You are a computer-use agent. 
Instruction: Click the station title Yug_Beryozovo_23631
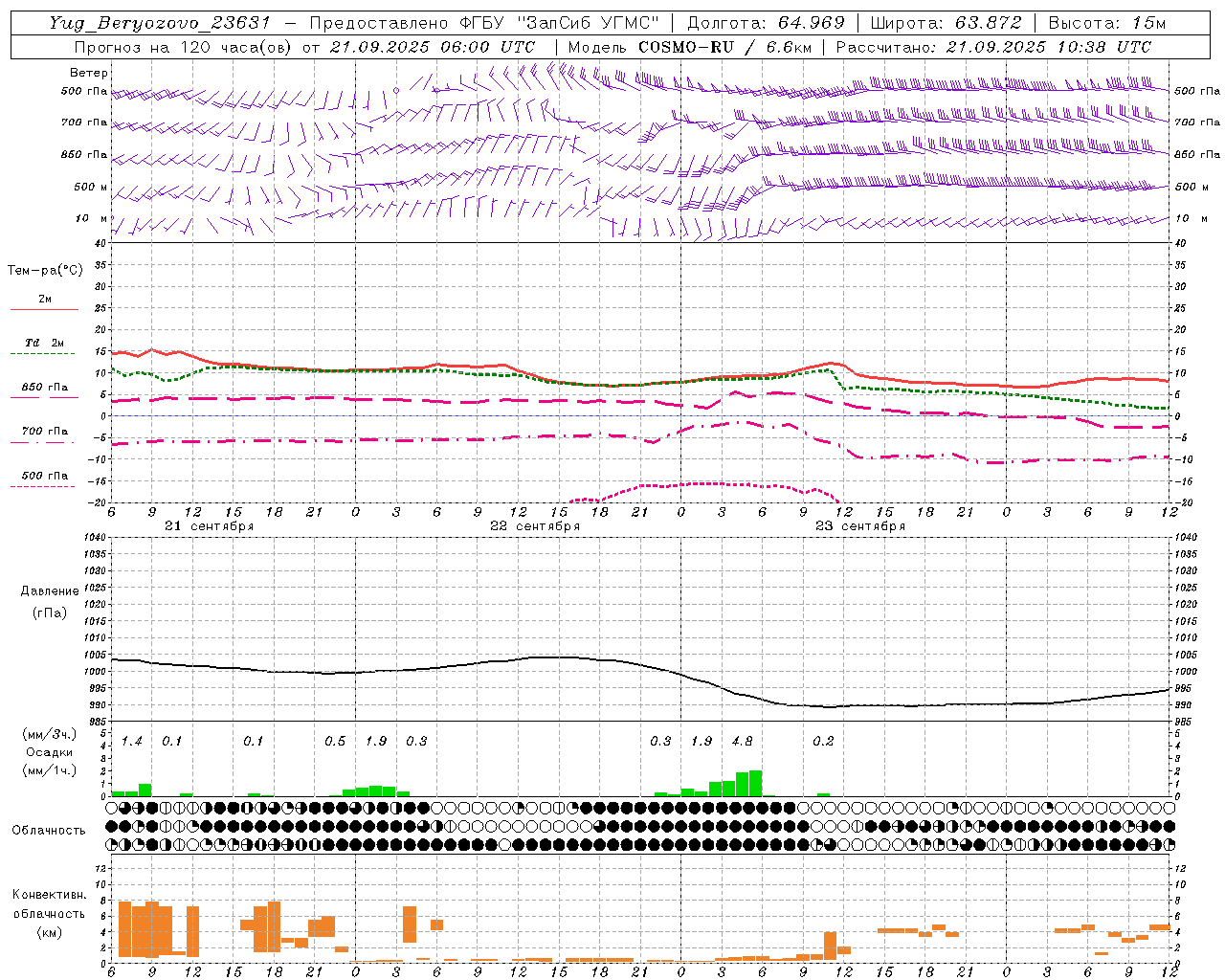(x=160, y=23)
